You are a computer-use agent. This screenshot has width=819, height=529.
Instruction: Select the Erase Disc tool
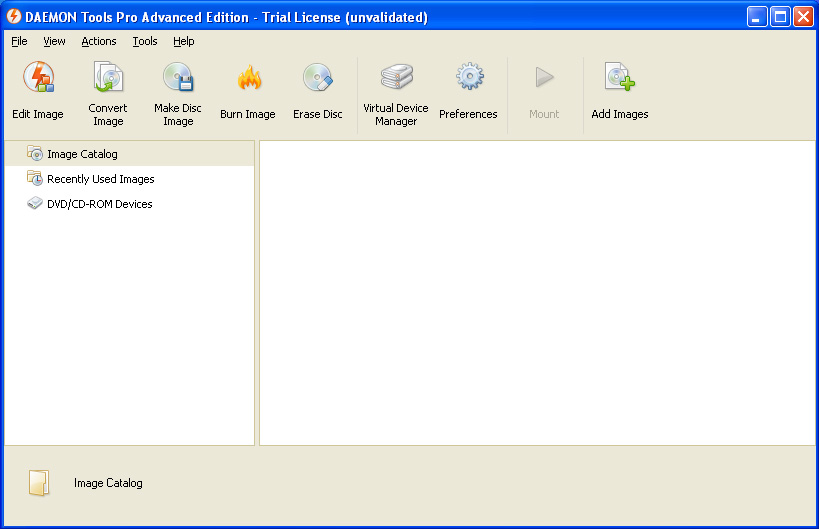(318, 91)
